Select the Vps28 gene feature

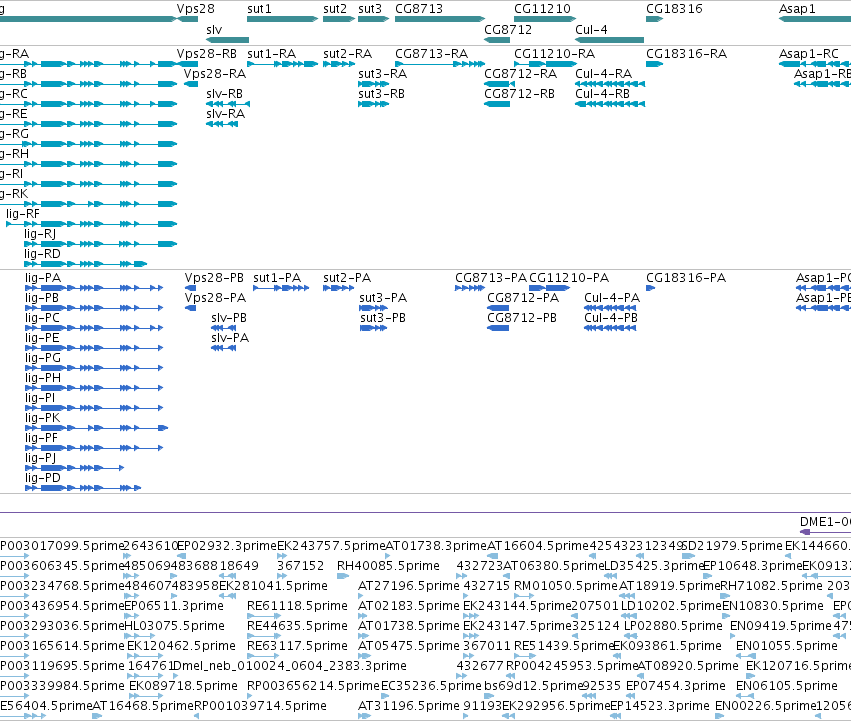188,19
